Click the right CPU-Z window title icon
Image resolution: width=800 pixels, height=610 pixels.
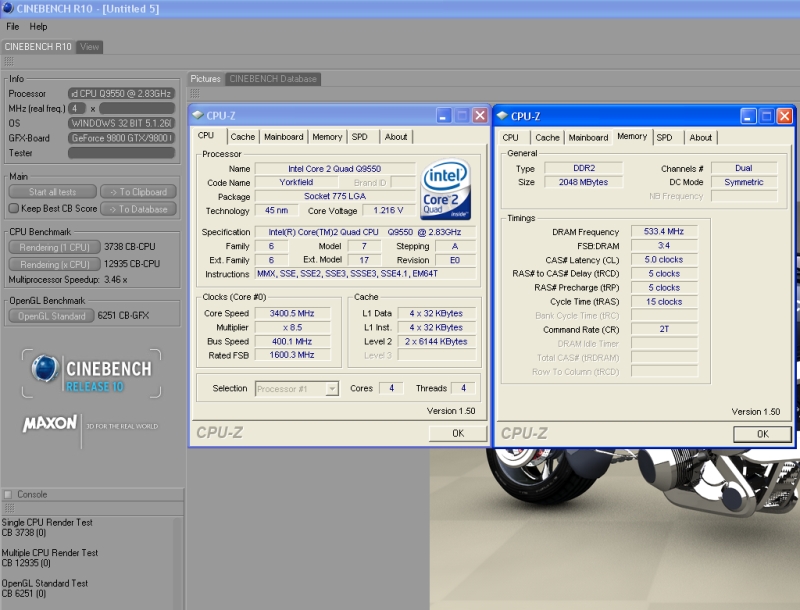(x=503, y=116)
